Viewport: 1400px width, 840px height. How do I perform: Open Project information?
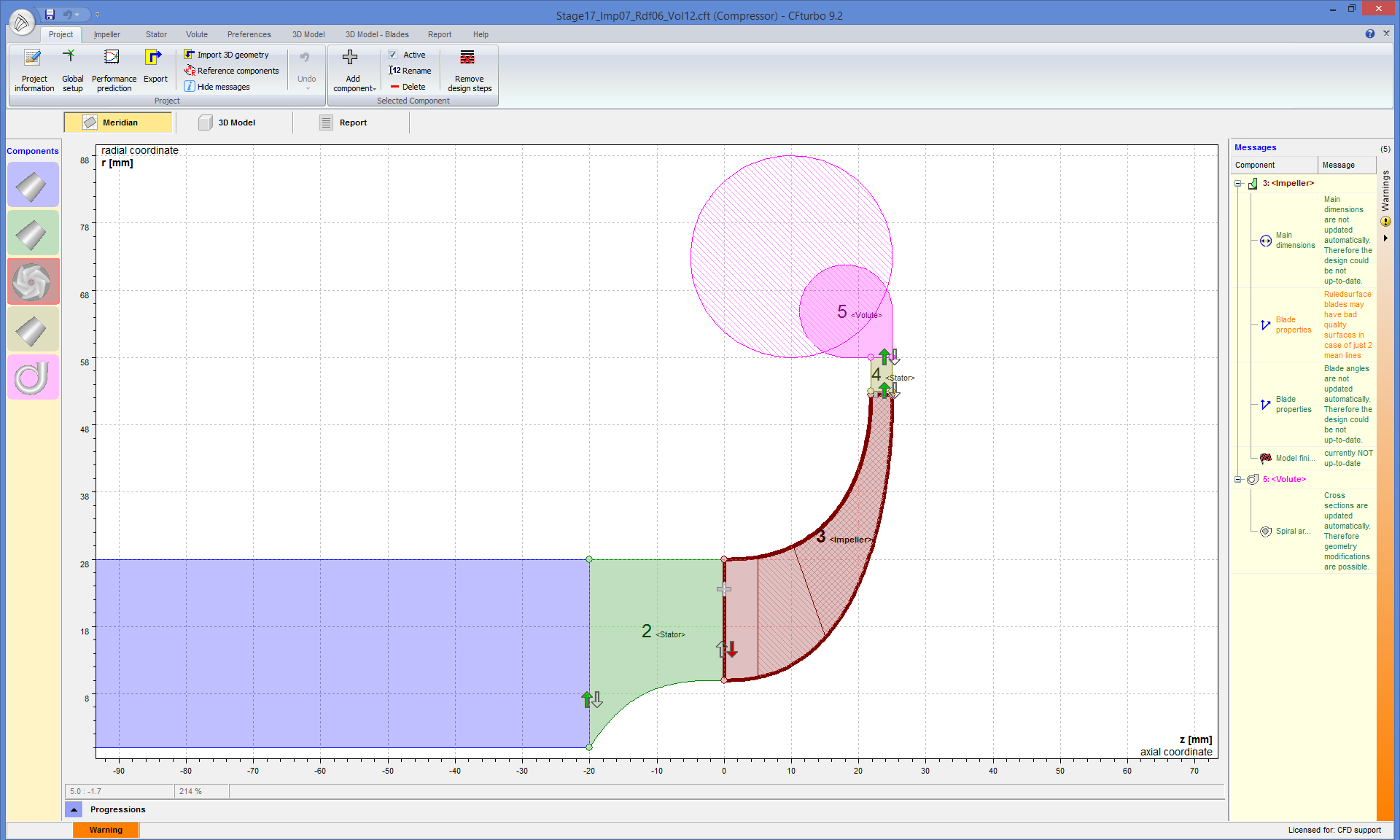(x=34, y=71)
